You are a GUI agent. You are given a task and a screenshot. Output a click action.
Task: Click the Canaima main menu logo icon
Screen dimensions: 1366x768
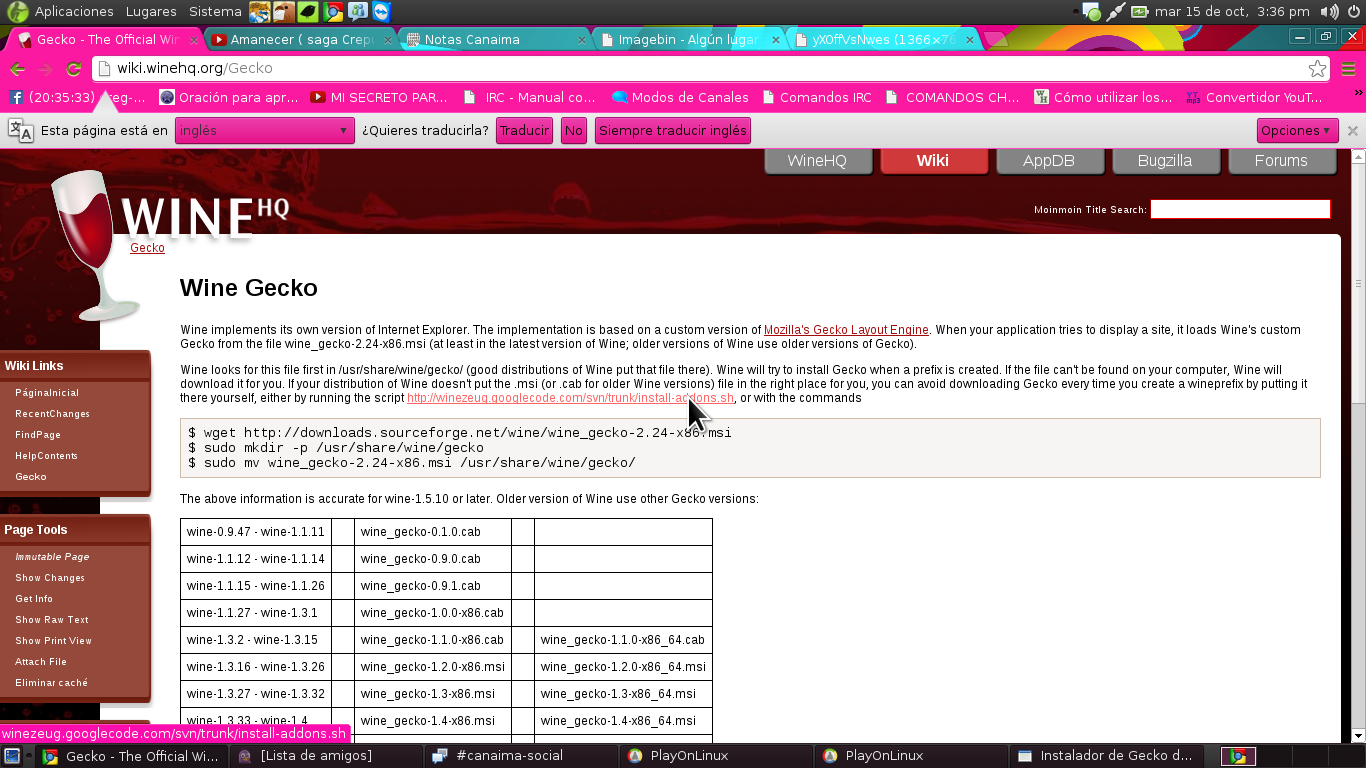coord(17,12)
